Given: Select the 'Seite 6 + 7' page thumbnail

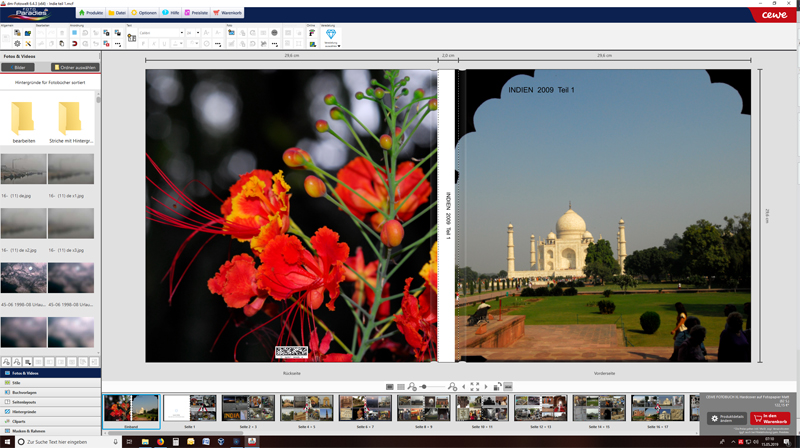Looking at the screenshot, I should click(365, 408).
